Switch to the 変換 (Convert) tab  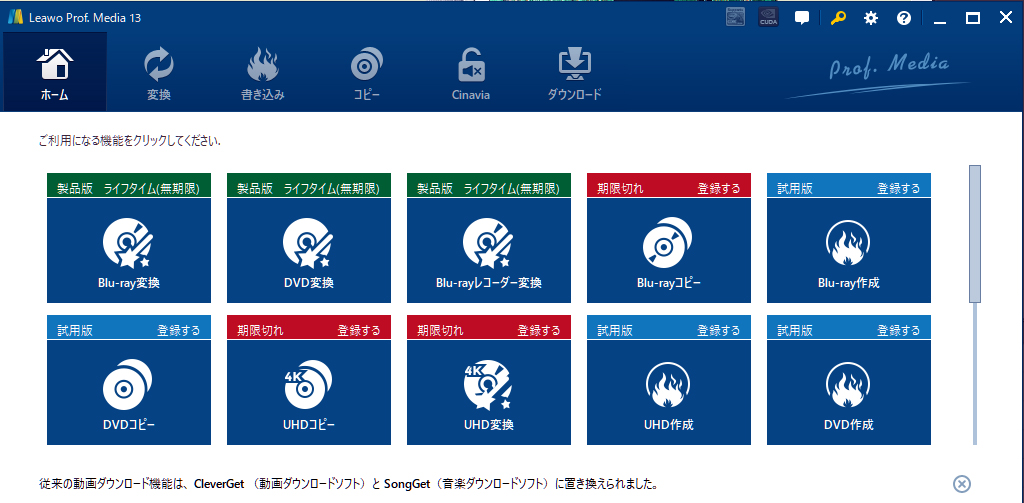pos(159,72)
